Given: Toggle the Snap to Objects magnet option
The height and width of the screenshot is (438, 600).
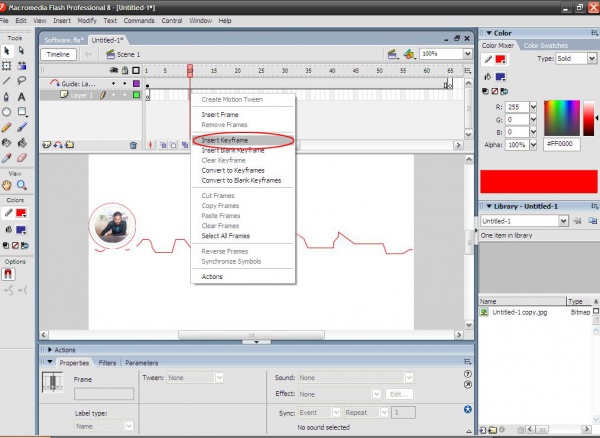Looking at the screenshot, I should [8, 274].
